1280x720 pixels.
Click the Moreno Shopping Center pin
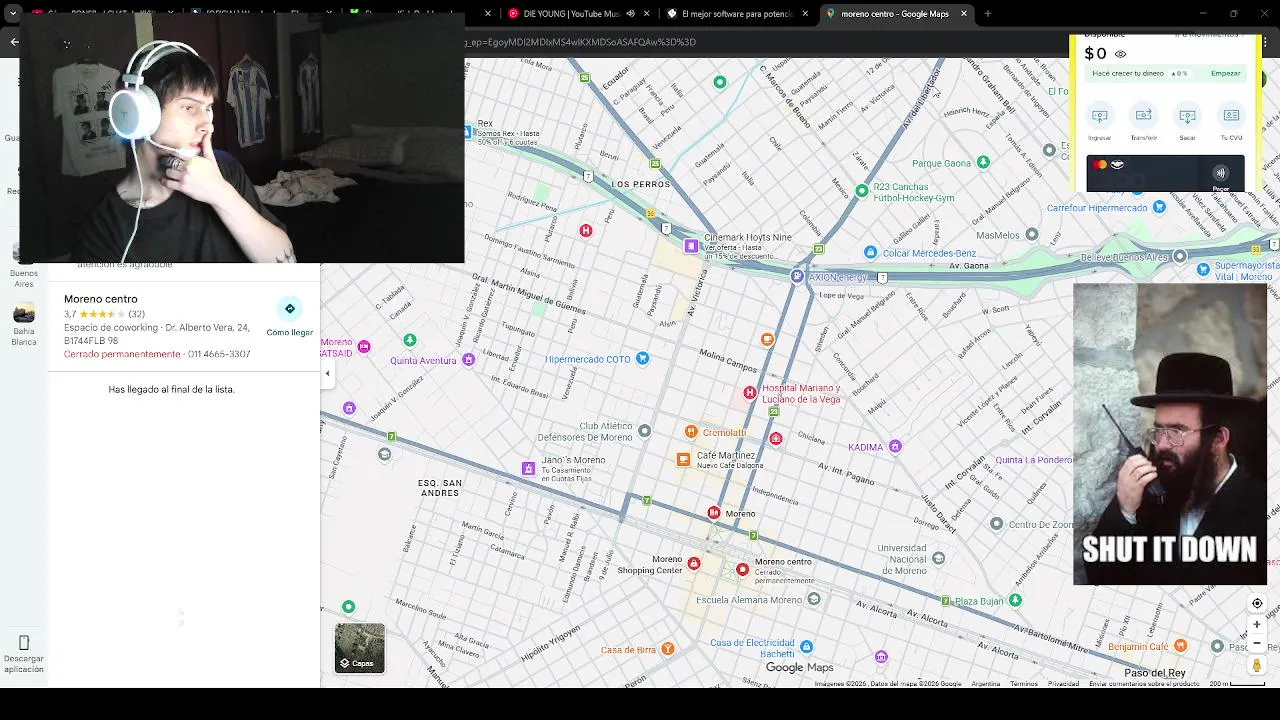click(x=693, y=563)
